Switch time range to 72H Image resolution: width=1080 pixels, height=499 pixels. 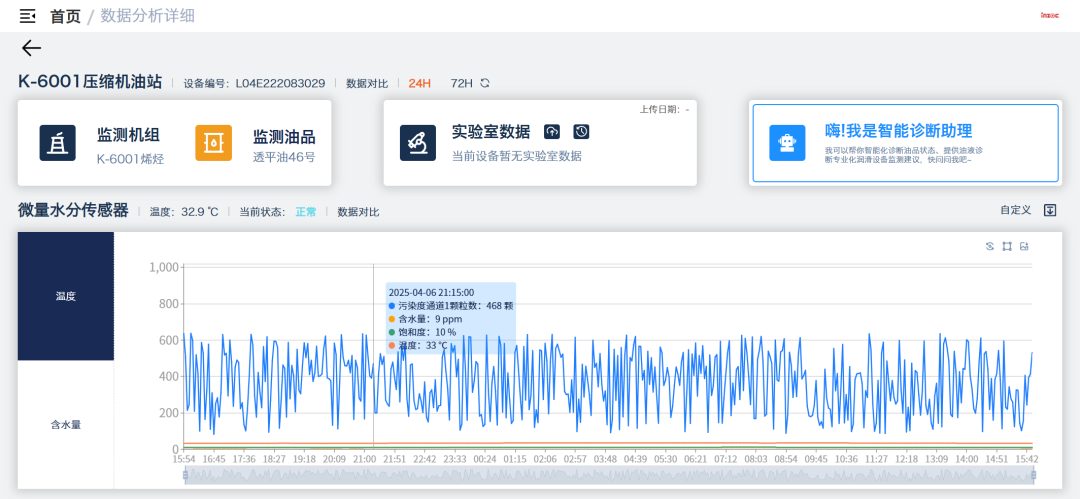pyautogui.click(x=461, y=83)
